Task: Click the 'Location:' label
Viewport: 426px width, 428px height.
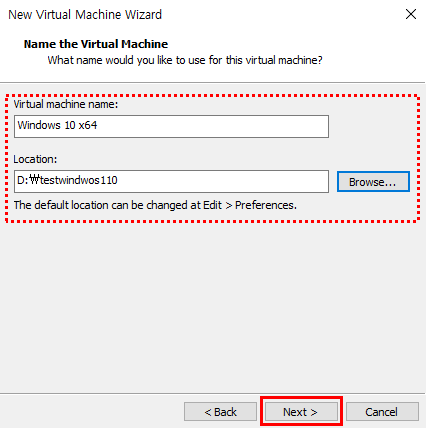Action: (x=35, y=159)
